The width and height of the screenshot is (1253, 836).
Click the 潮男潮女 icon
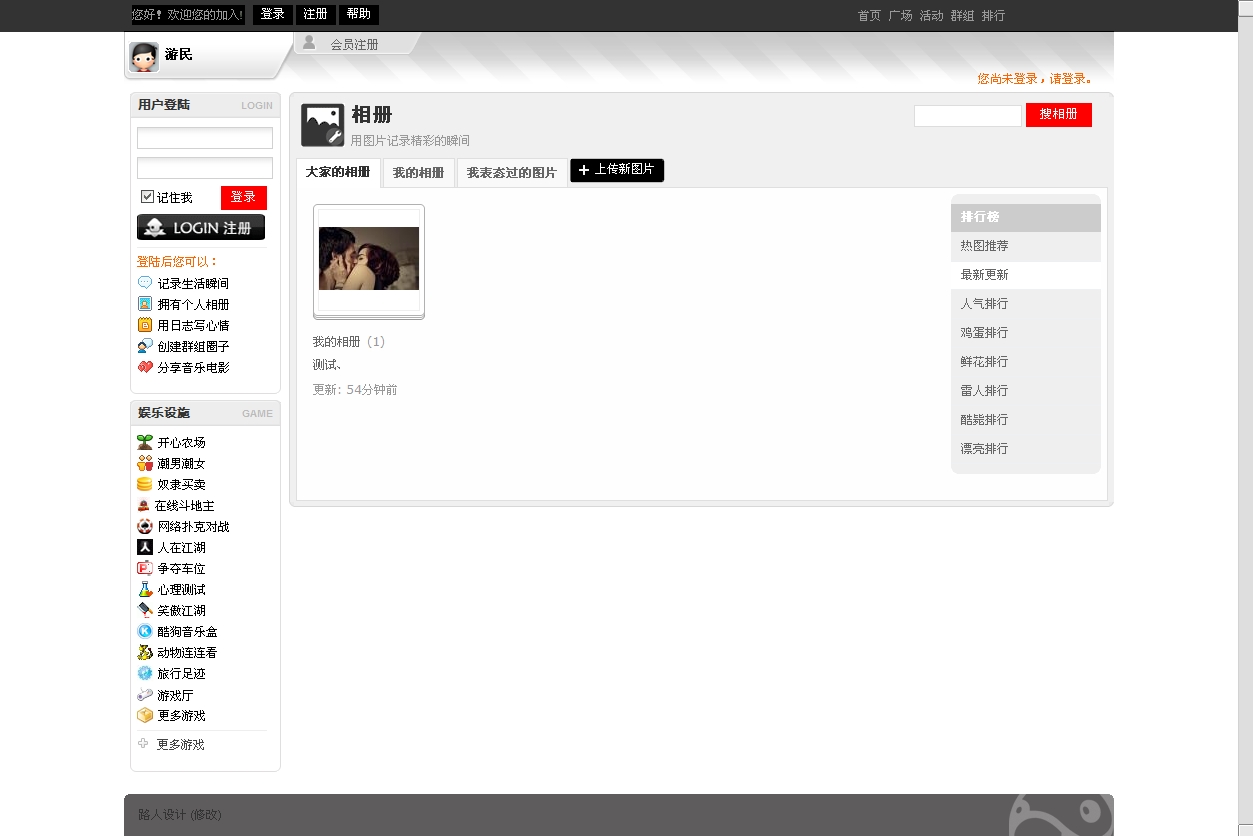pos(145,463)
